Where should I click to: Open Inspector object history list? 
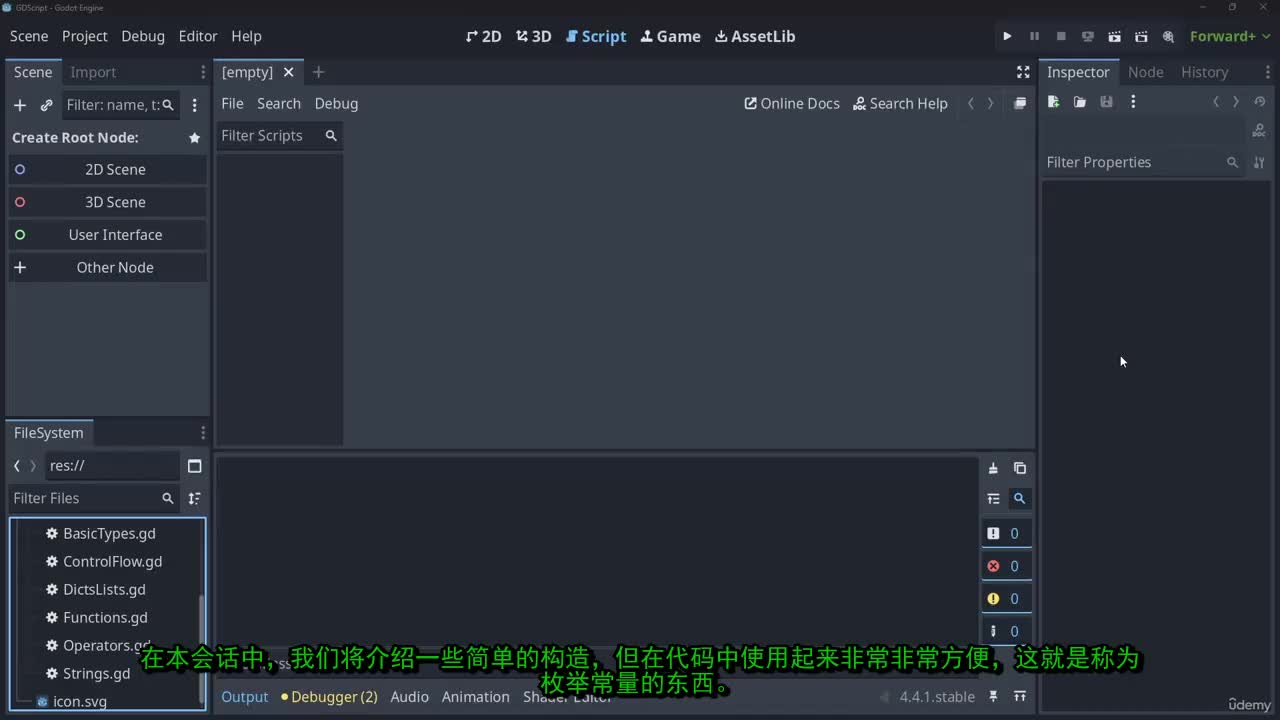(1260, 102)
